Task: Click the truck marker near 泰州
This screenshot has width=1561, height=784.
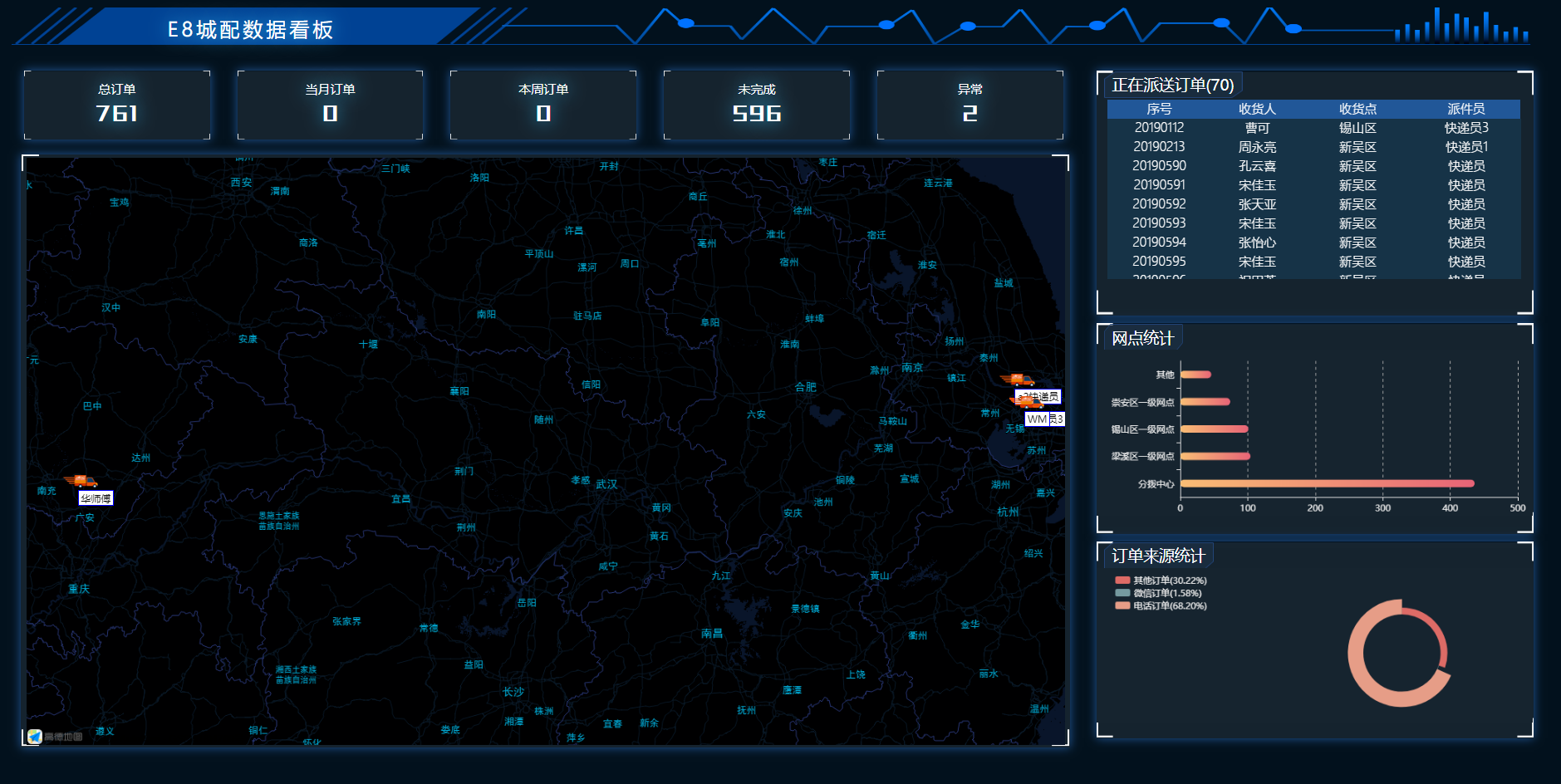Action: click(x=1019, y=380)
